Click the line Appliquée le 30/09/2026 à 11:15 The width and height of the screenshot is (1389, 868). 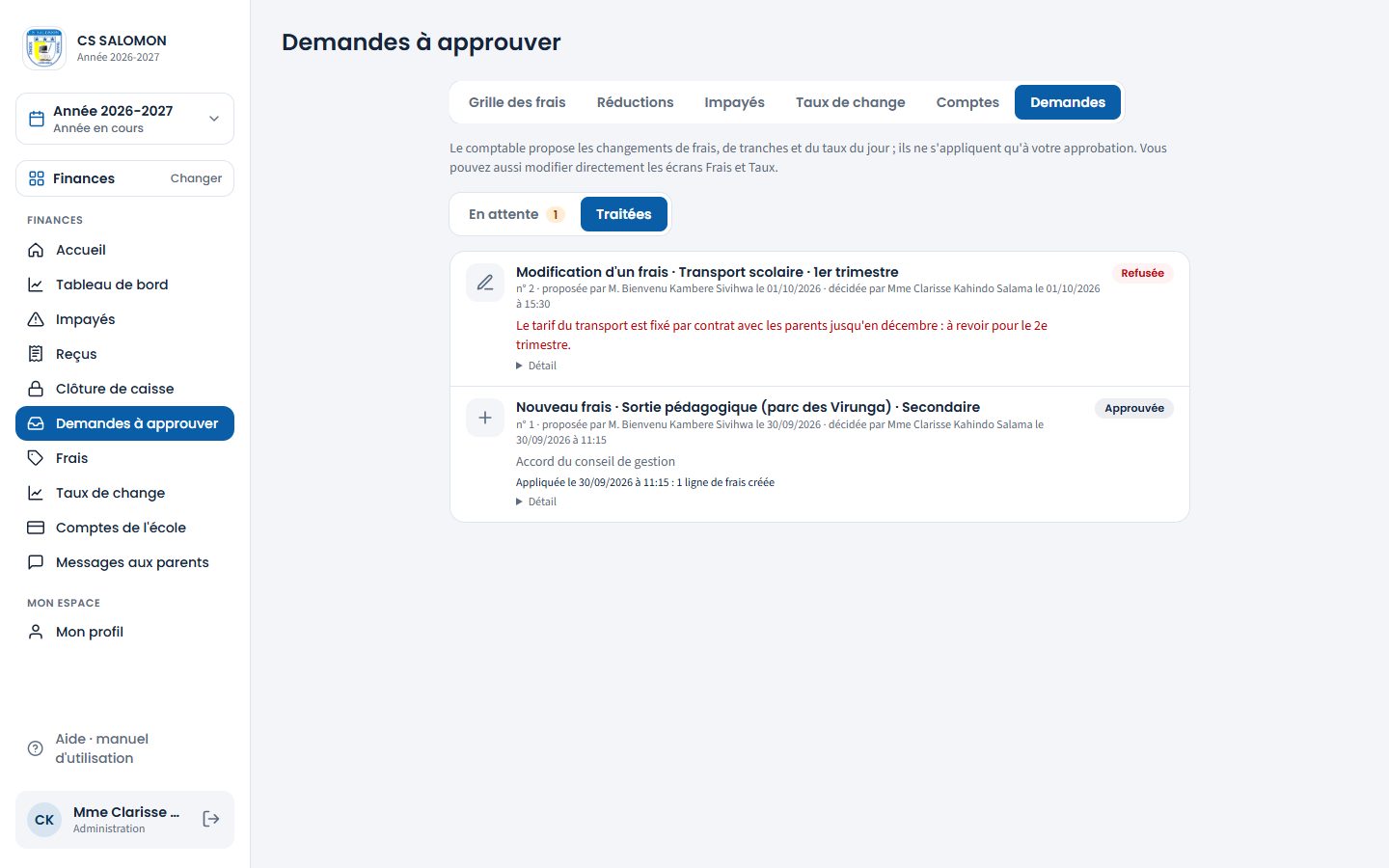coord(644,482)
